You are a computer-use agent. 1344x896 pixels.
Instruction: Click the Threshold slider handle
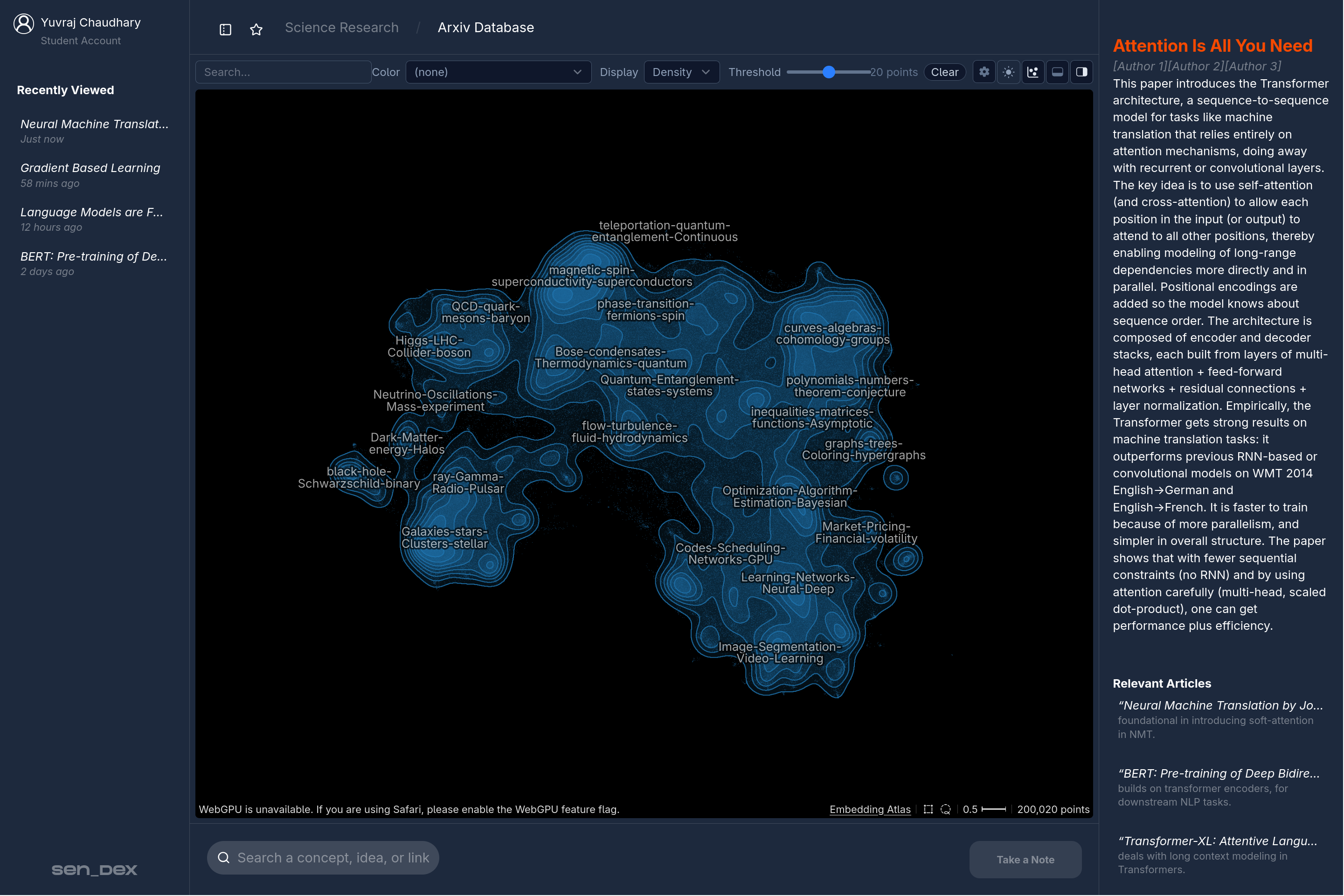pyautogui.click(x=828, y=72)
